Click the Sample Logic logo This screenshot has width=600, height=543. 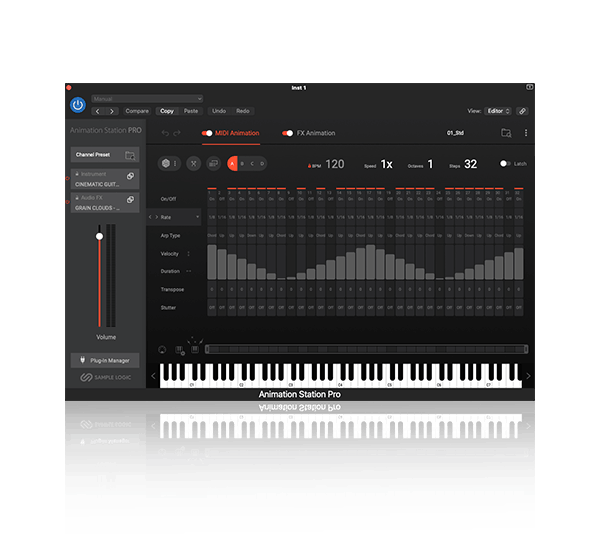pos(106,377)
